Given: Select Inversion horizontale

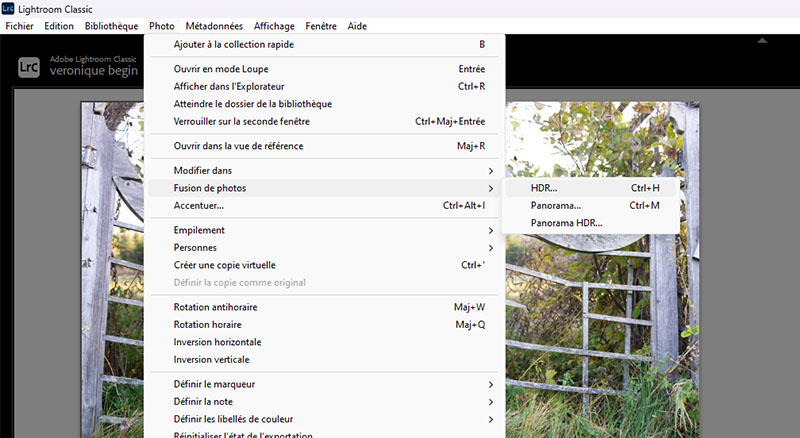Looking at the screenshot, I should tap(324, 342).
